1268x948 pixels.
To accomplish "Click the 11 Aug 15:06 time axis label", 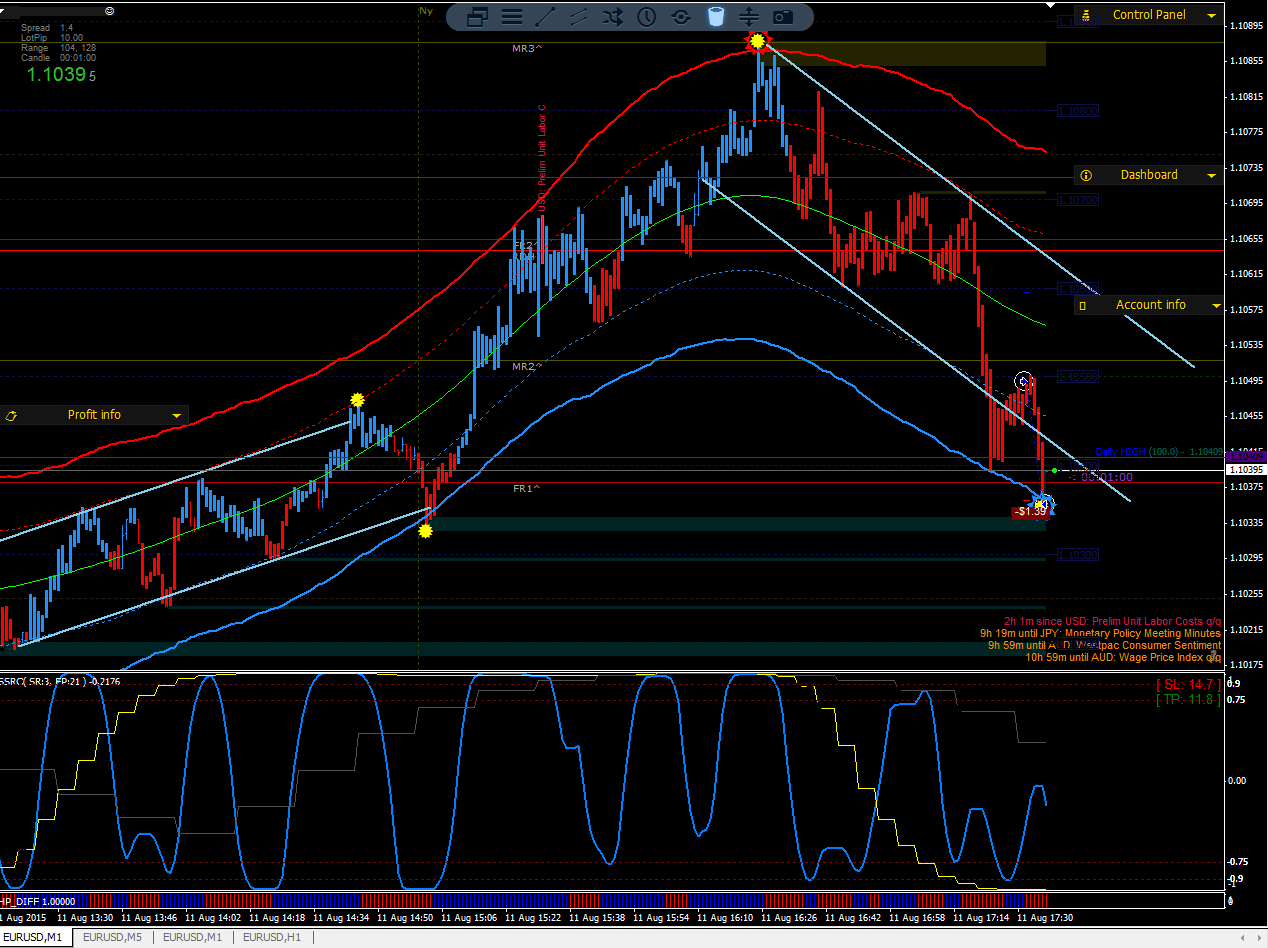I will point(469,917).
